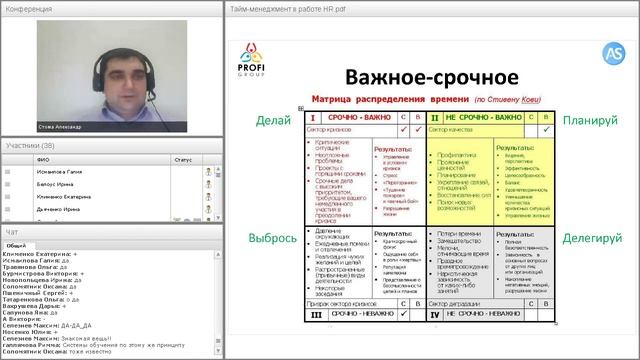Click the underlined Кови name on slide
This screenshot has height=360, width=640.
(531, 100)
